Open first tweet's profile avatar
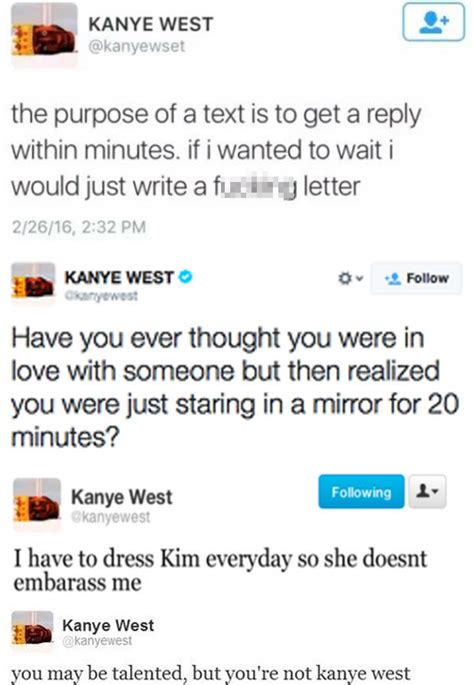Screen dimensions: 474x685 [x=44, y=36]
